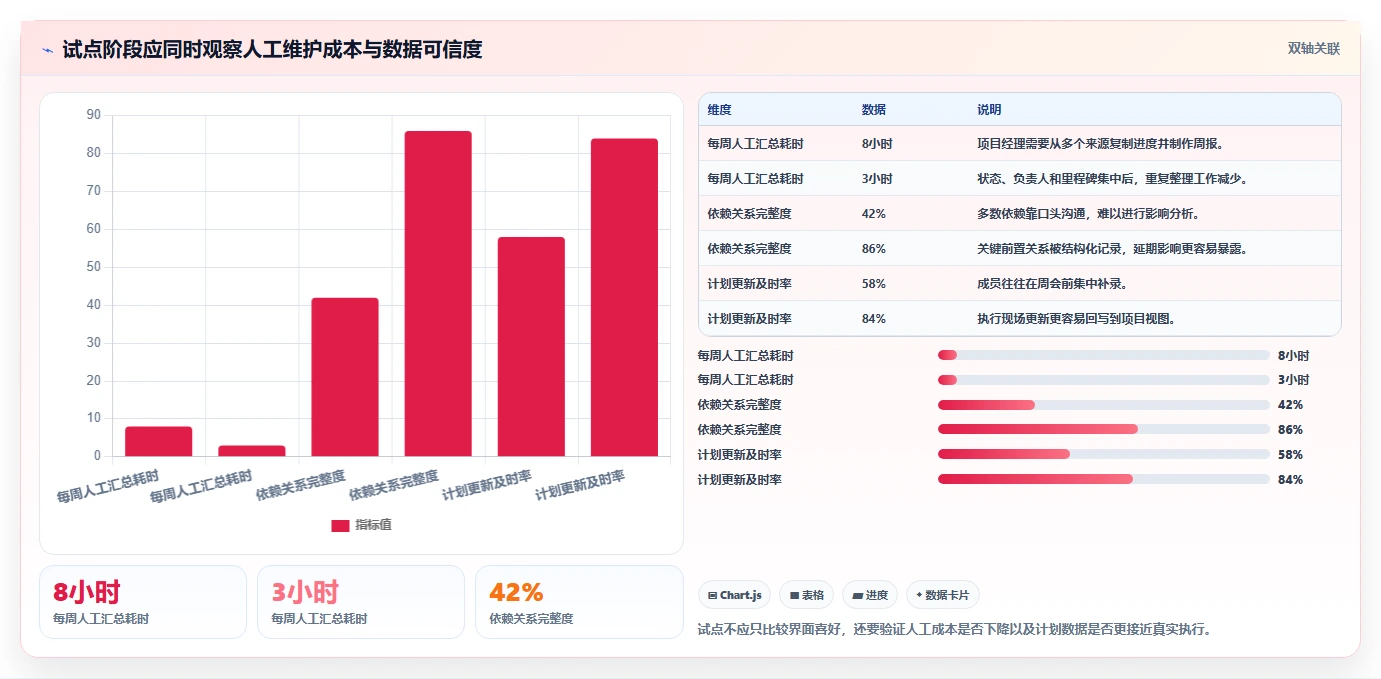The height and width of the screenshot is (679, 1381).
Task: Click the 90 label on the y-axis
Action: click(x=94, y=115)
